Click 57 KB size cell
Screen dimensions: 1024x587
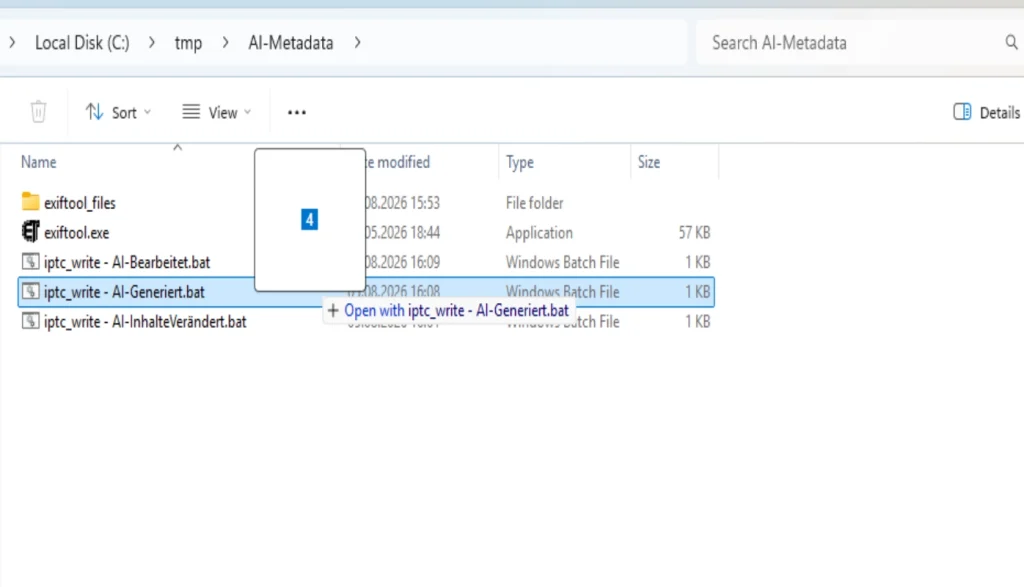point(694,232)
